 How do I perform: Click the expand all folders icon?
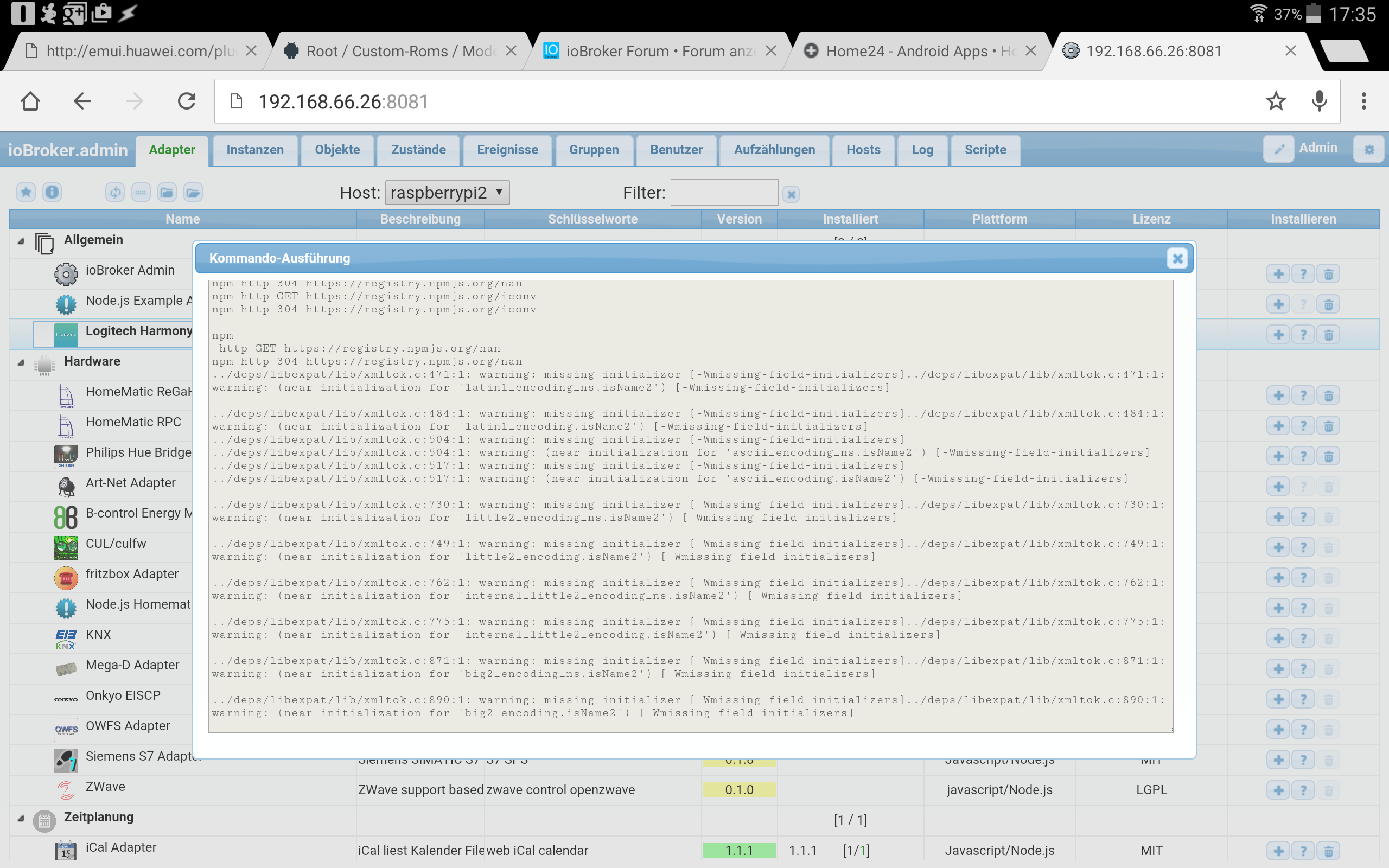point(193,192)
